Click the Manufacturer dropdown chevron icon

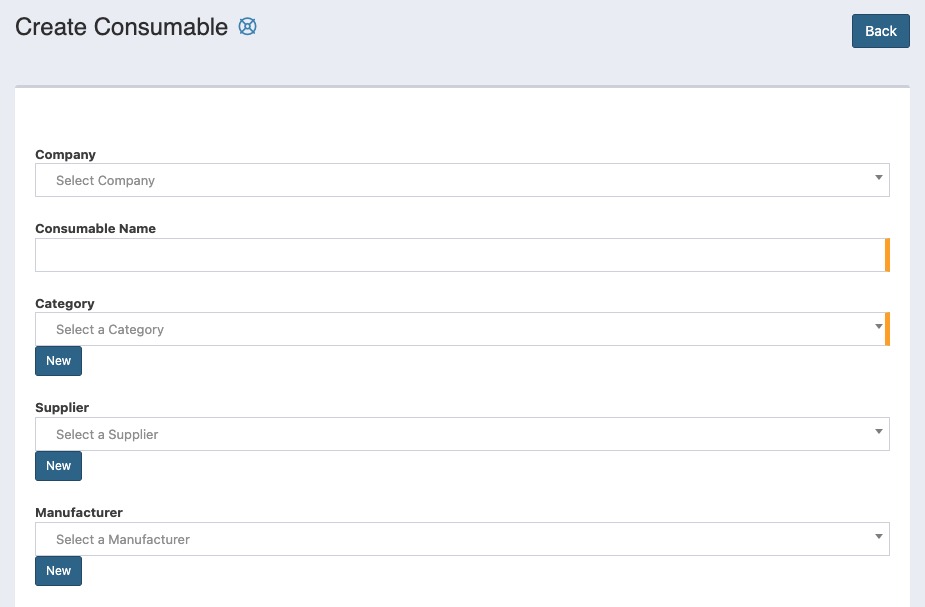(878, 538)
